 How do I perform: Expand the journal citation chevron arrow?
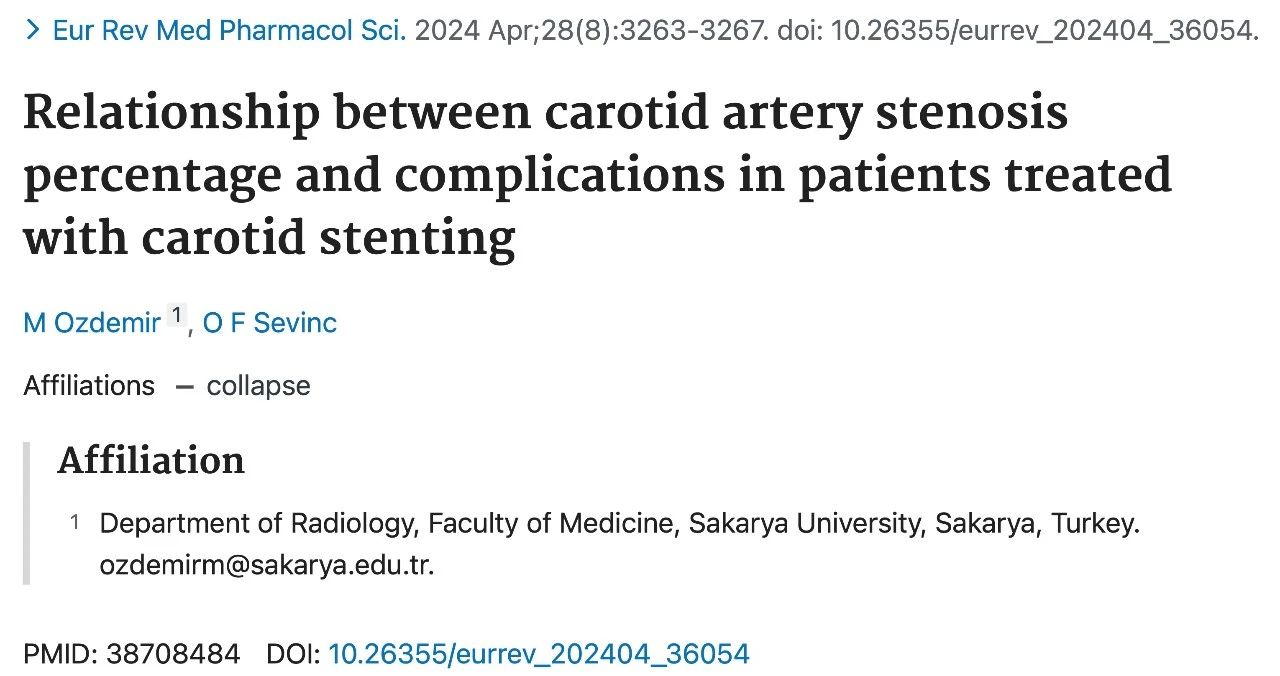pos(33,30)
